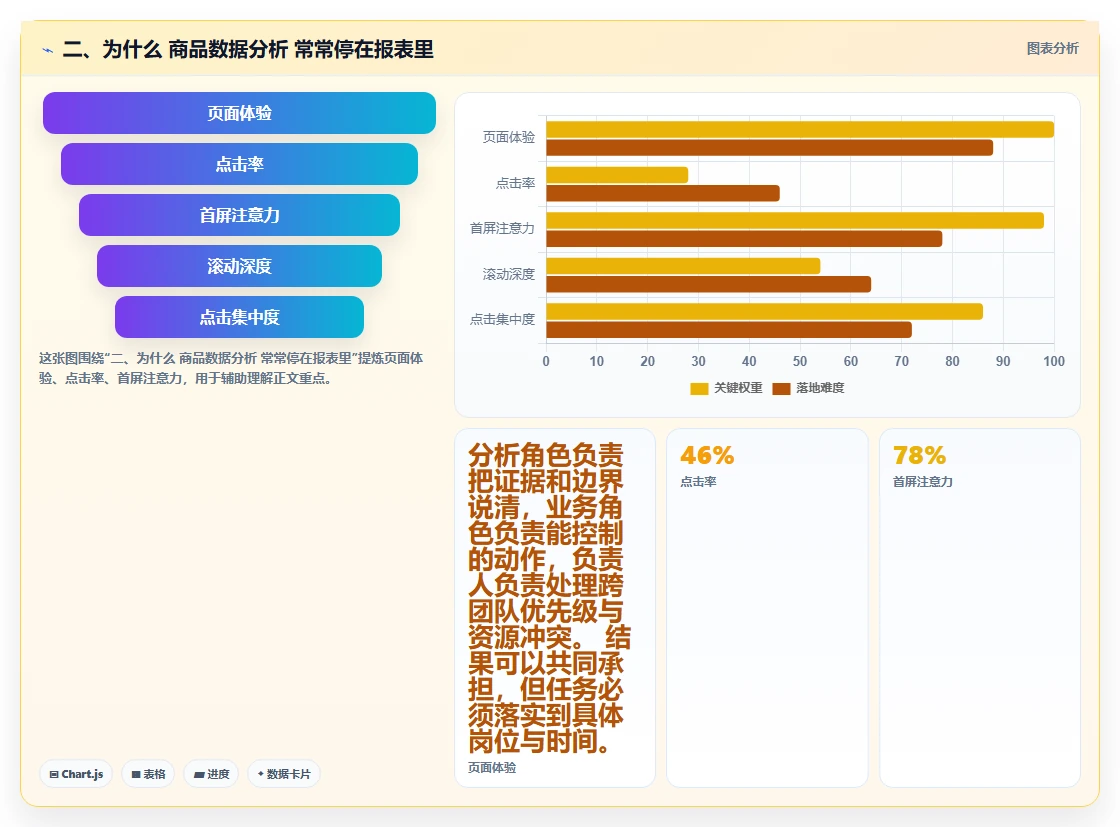Click the 进度 tag chip
Viewport: 1120px width, 827px height.
[211, 774]
